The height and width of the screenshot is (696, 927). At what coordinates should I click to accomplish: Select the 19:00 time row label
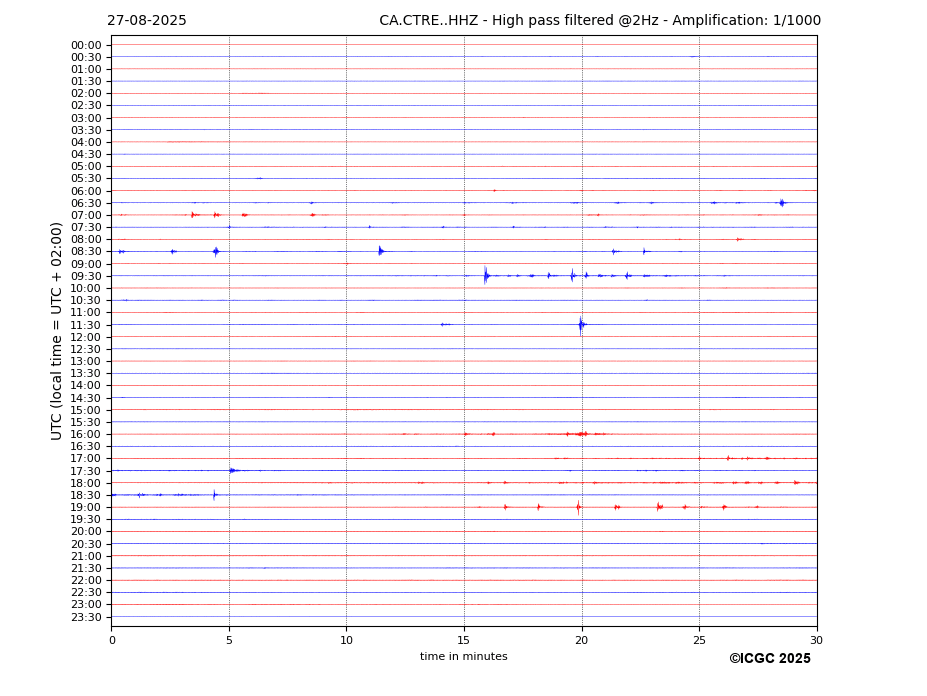point(86,507)
